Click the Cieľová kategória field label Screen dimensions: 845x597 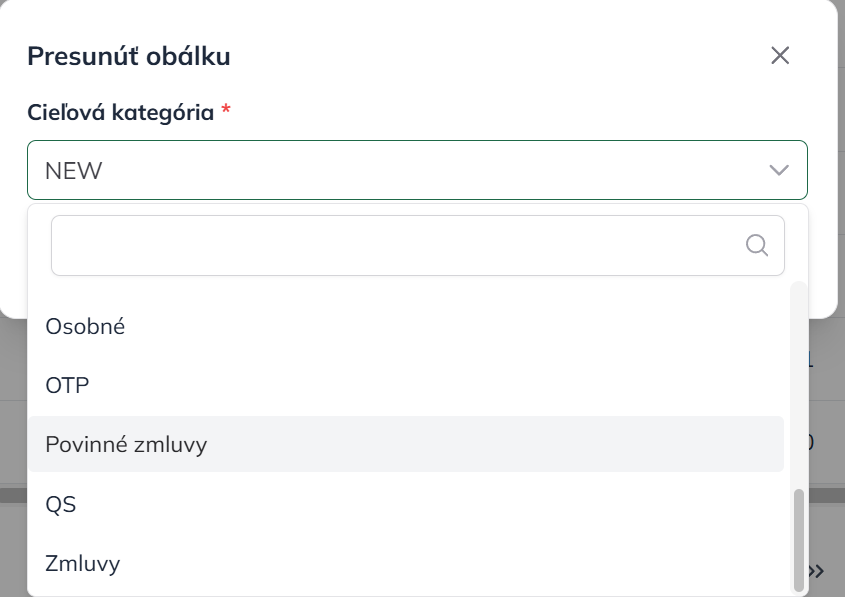coord(120,112)
